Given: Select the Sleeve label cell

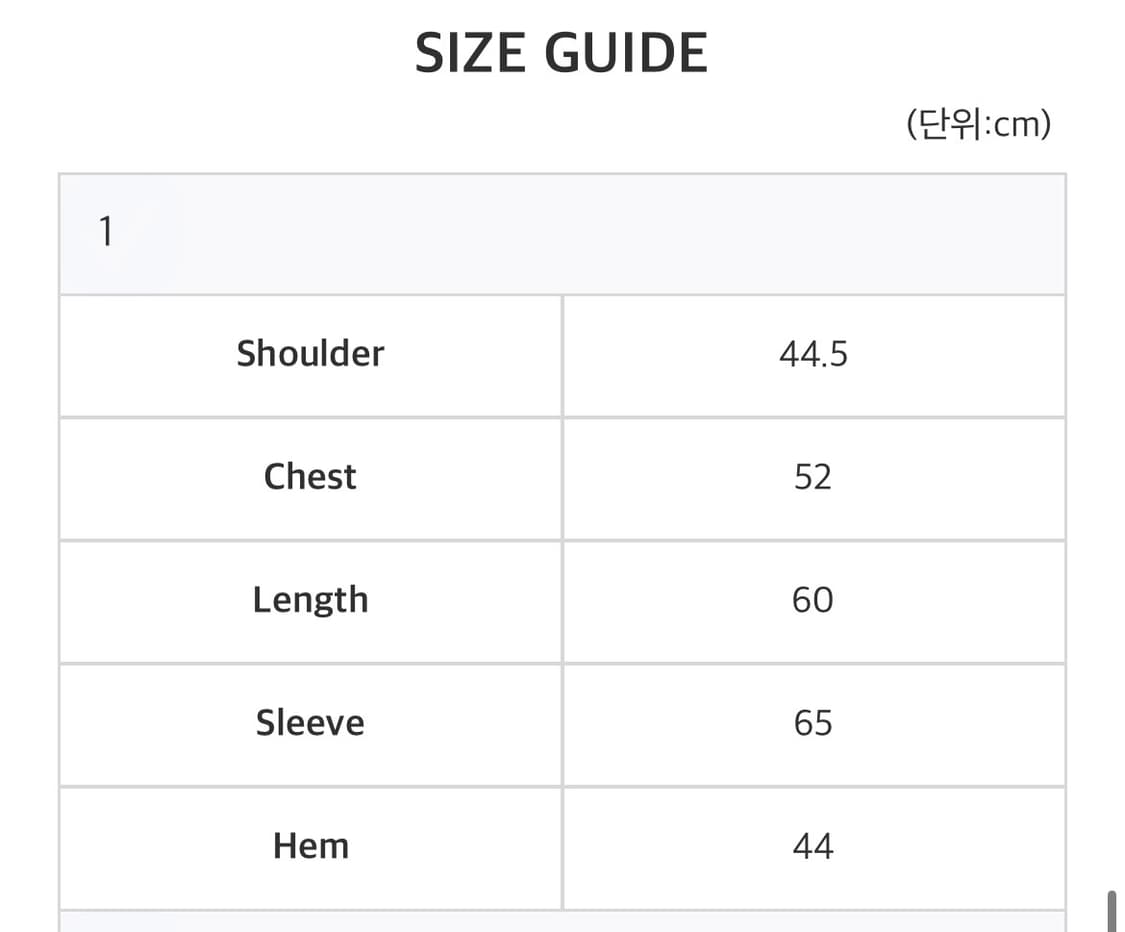Looking at the screenshot, I should click(x=310, y=723).
